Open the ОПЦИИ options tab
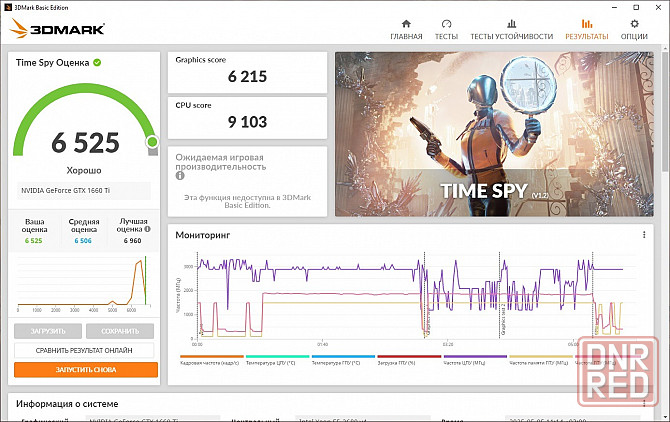 point(634,30)
